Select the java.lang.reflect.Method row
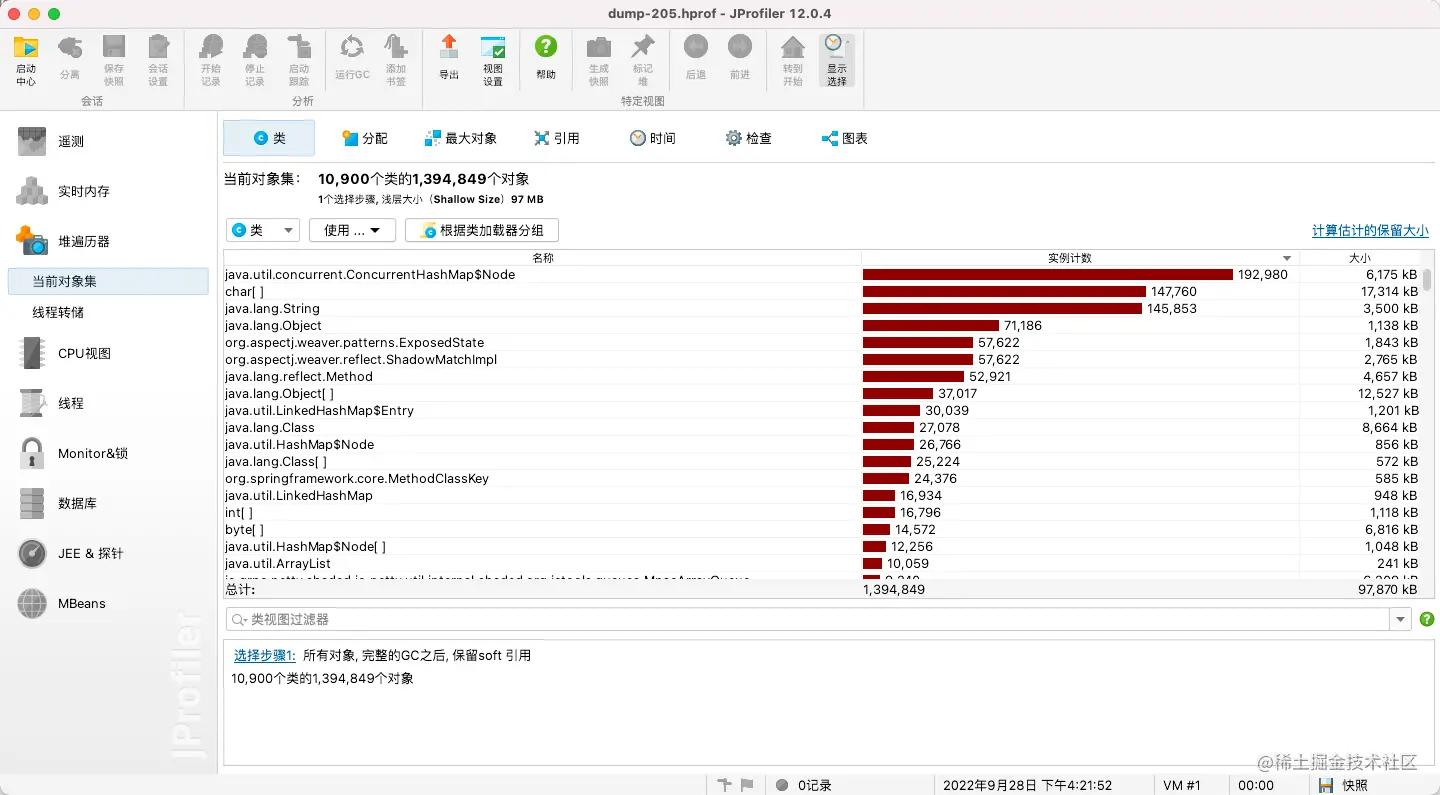This screenshot has width=1440, height=795. click(822, 376)
